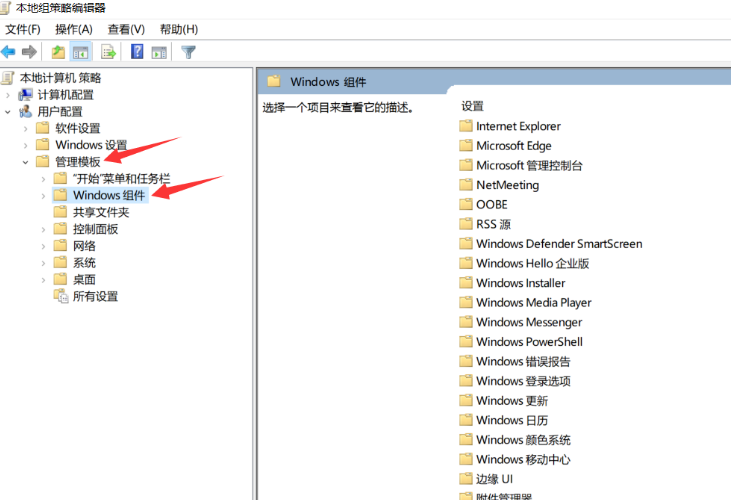This screenshot has height=500, width=731.
Task: Click the Export List toolbar icon
Action: coord(108,52)
